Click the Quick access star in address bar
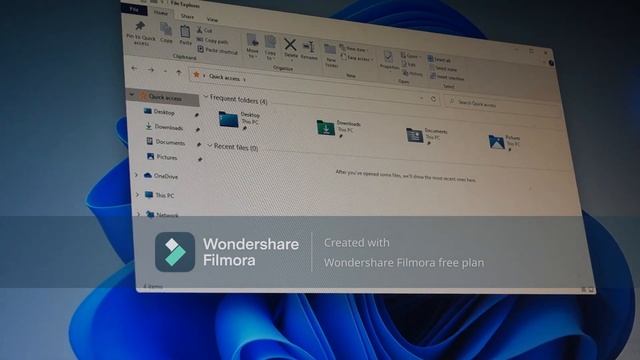The height and width of the screenshot is (360, 640). coord(196,74)
